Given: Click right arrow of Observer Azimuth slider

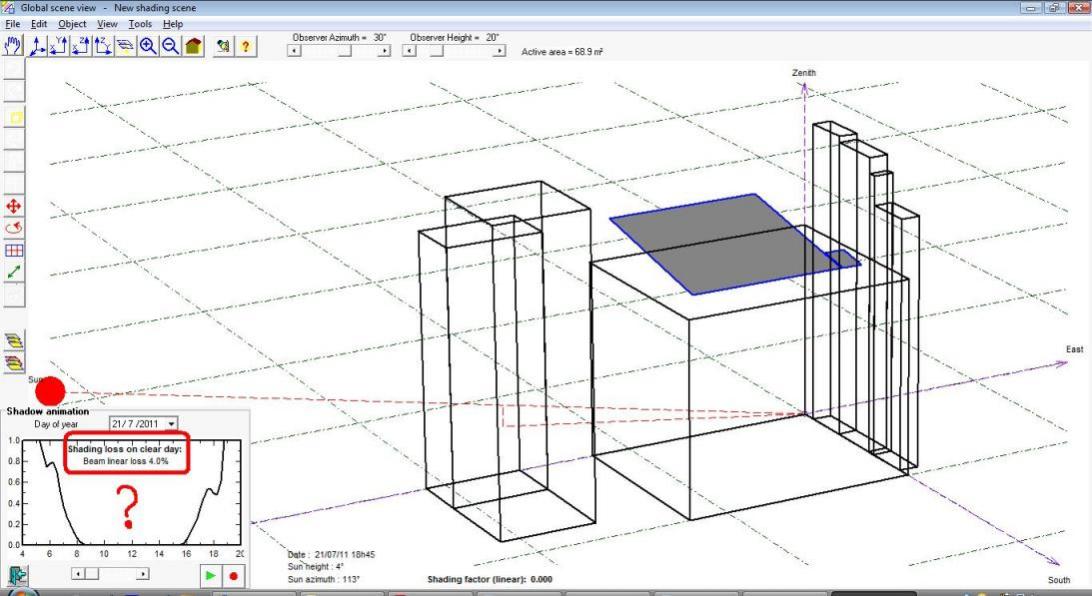Looking at the screenshot, I should click(385, 51).
